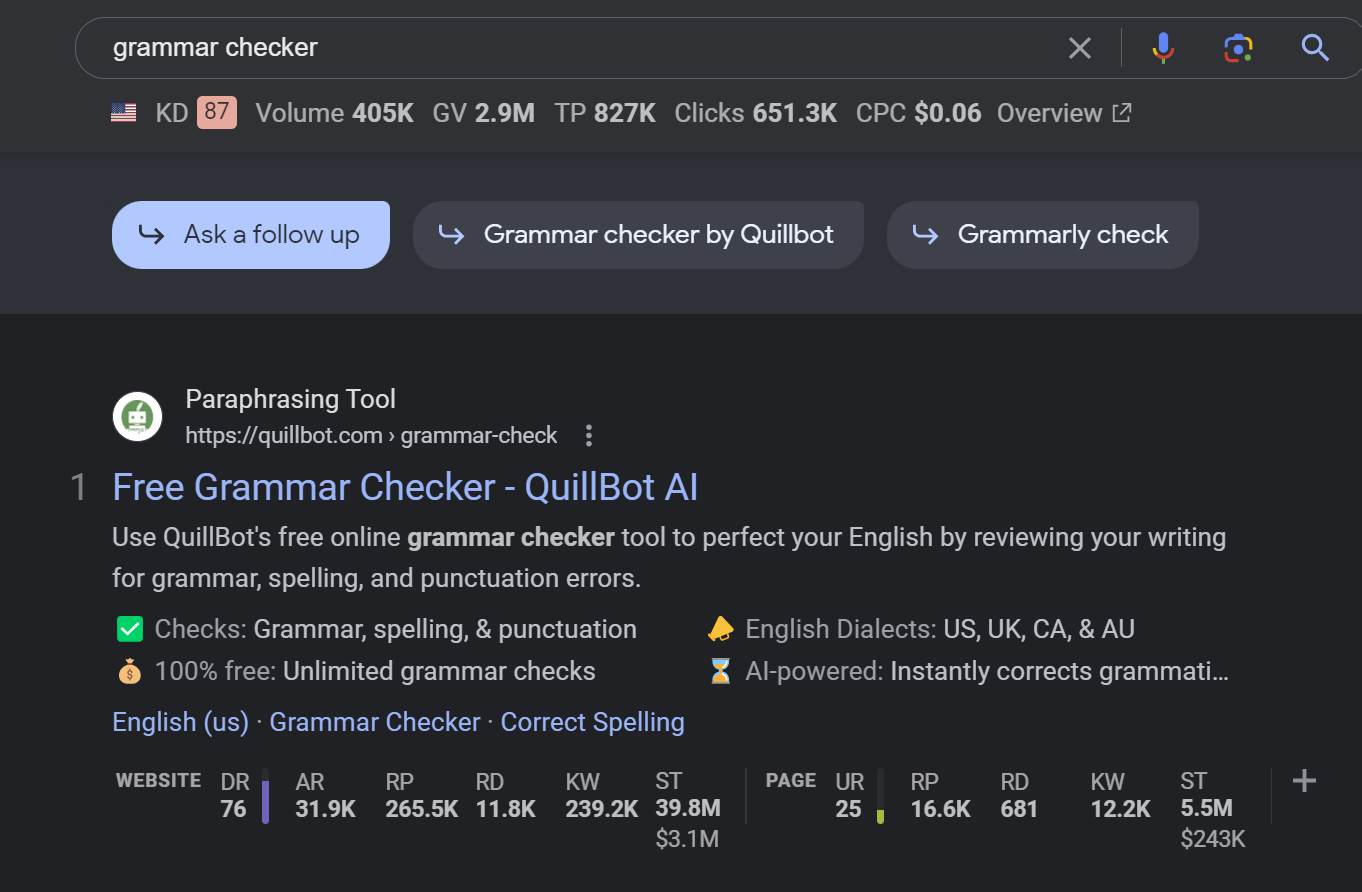Click the GV 2.9M metric
The image size is (1362, 892).
click(x=483, y=113)
